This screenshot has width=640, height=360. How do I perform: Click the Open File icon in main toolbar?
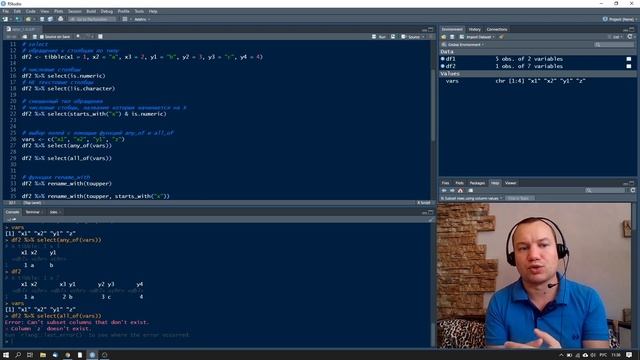pyautogui.click(x=28, y=19)
